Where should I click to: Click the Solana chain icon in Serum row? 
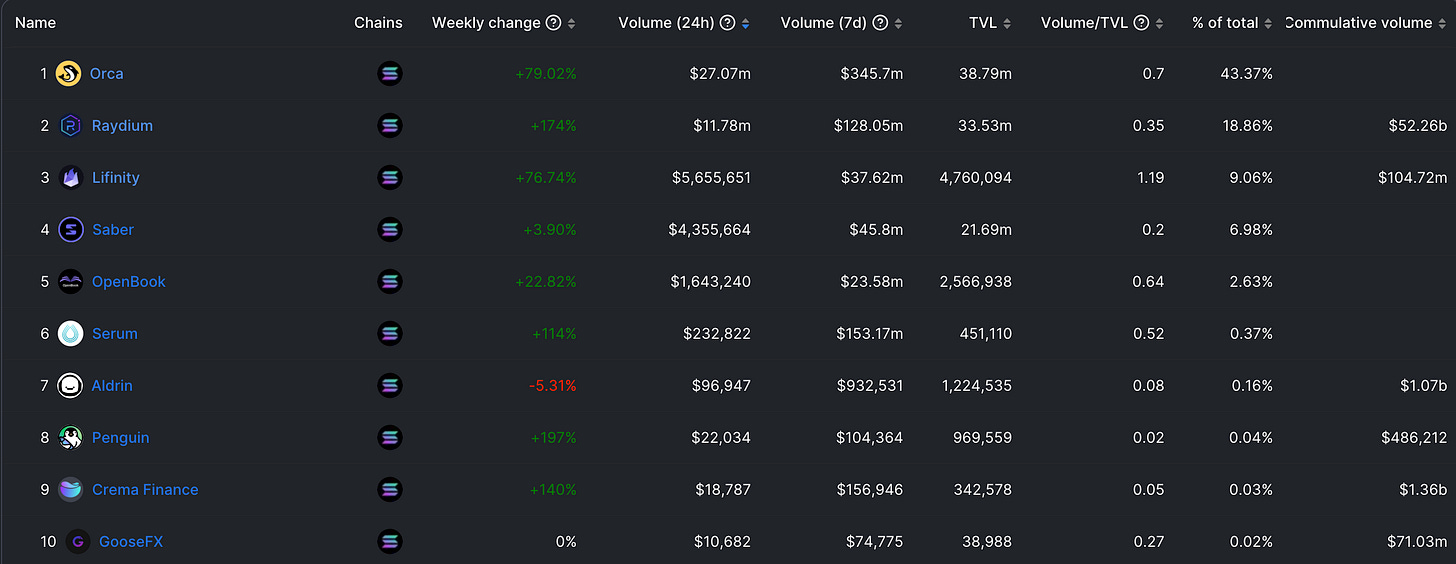390,333
